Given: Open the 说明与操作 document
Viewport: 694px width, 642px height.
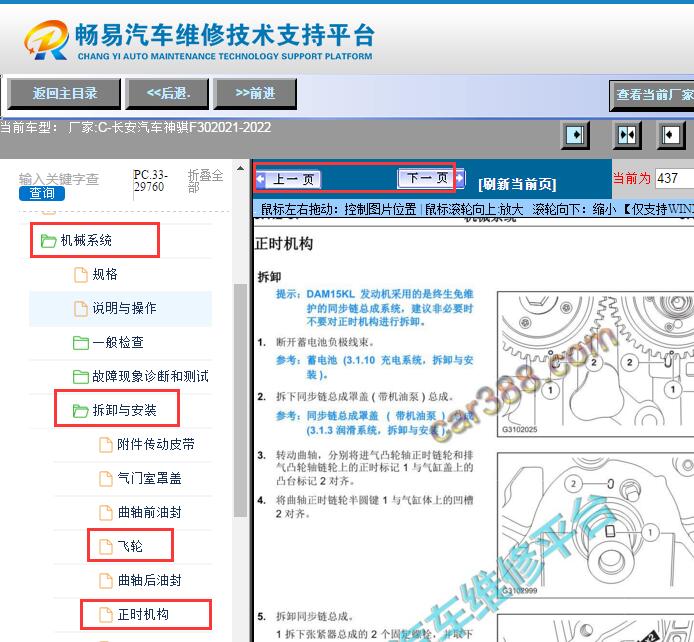Looking at the screenshot, I should click(x=124, y=308).
